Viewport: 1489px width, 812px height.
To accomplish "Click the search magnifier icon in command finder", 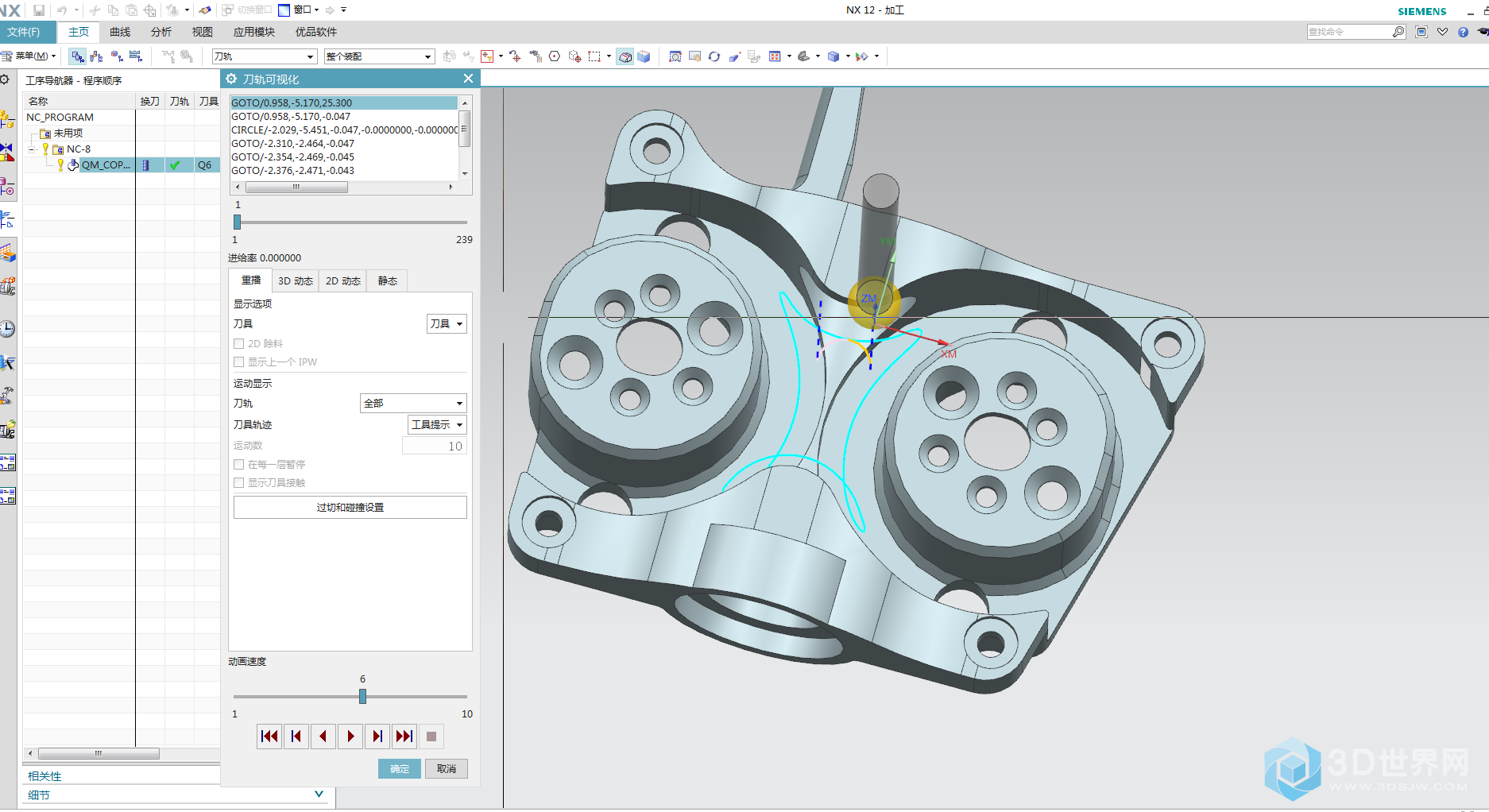I will point(1398,32).
